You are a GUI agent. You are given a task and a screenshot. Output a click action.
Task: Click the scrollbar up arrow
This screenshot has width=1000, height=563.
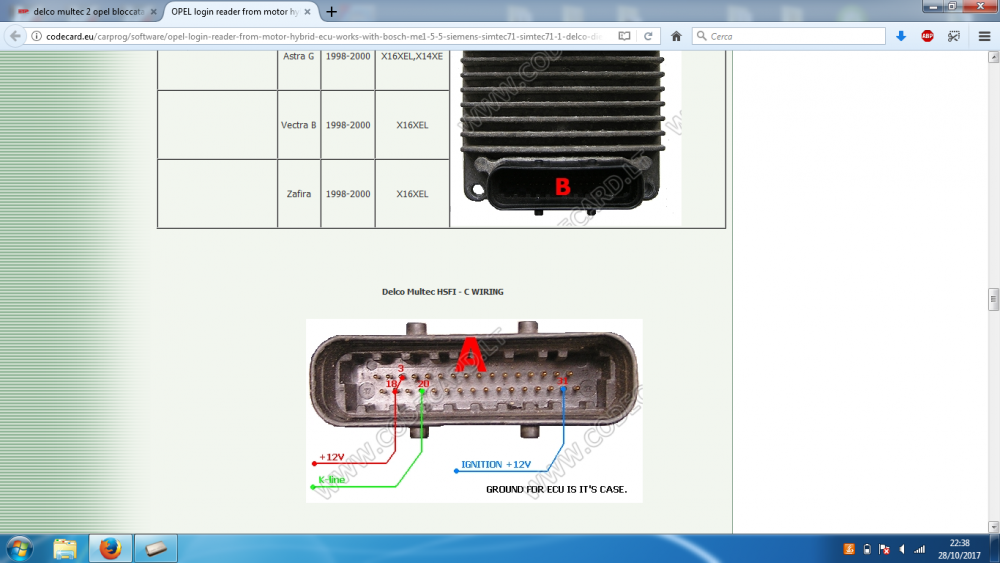993,57
